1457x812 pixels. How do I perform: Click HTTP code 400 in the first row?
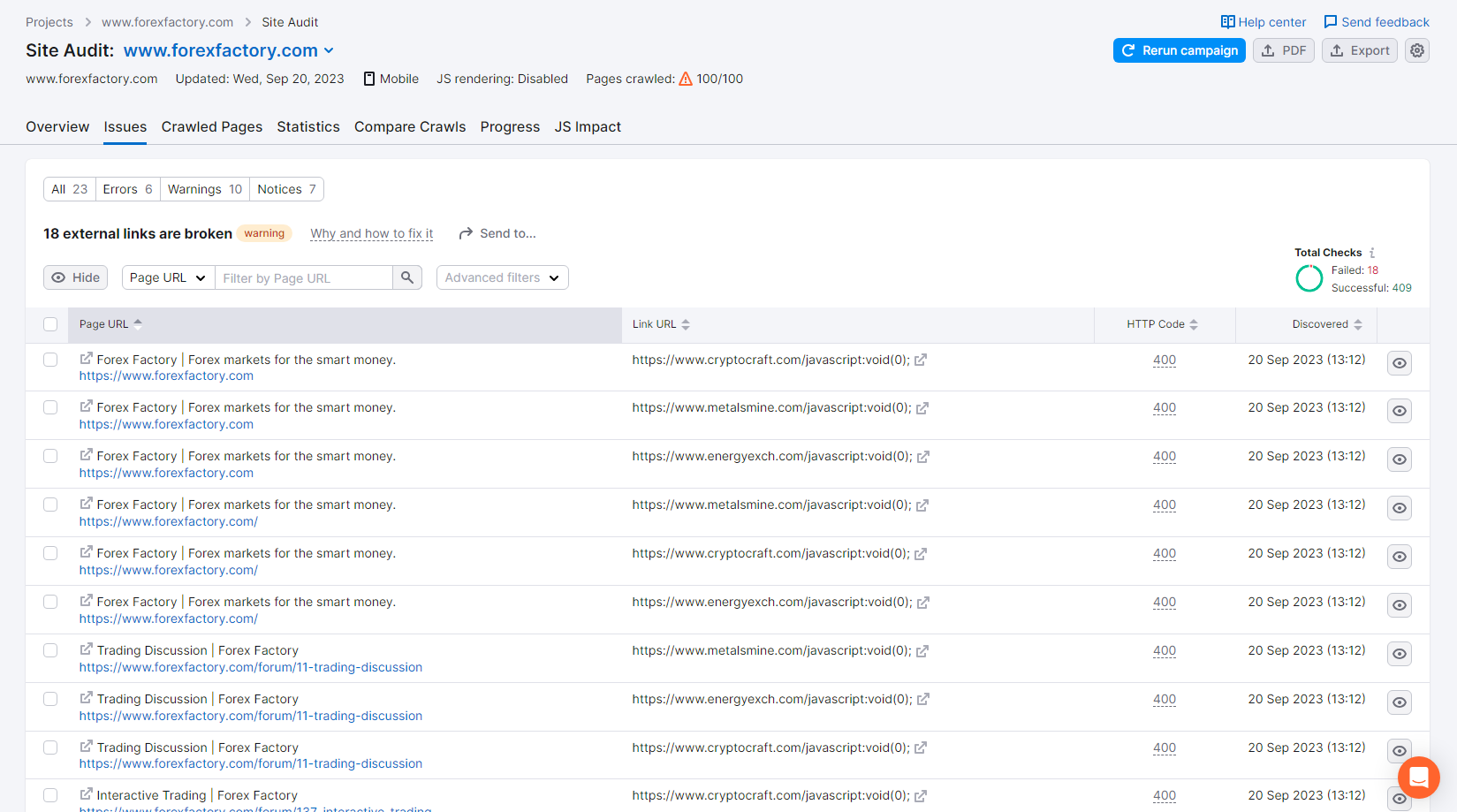[x=1165, y=360]
